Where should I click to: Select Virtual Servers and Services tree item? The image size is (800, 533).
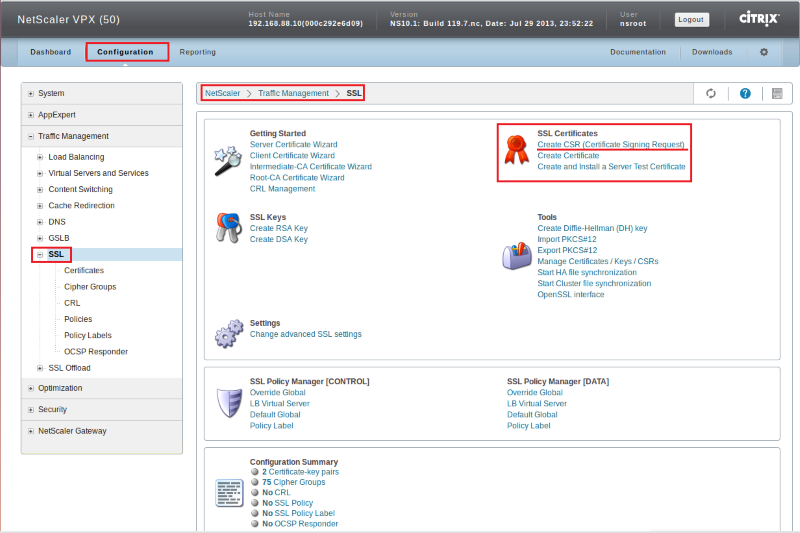pos(98,173)
